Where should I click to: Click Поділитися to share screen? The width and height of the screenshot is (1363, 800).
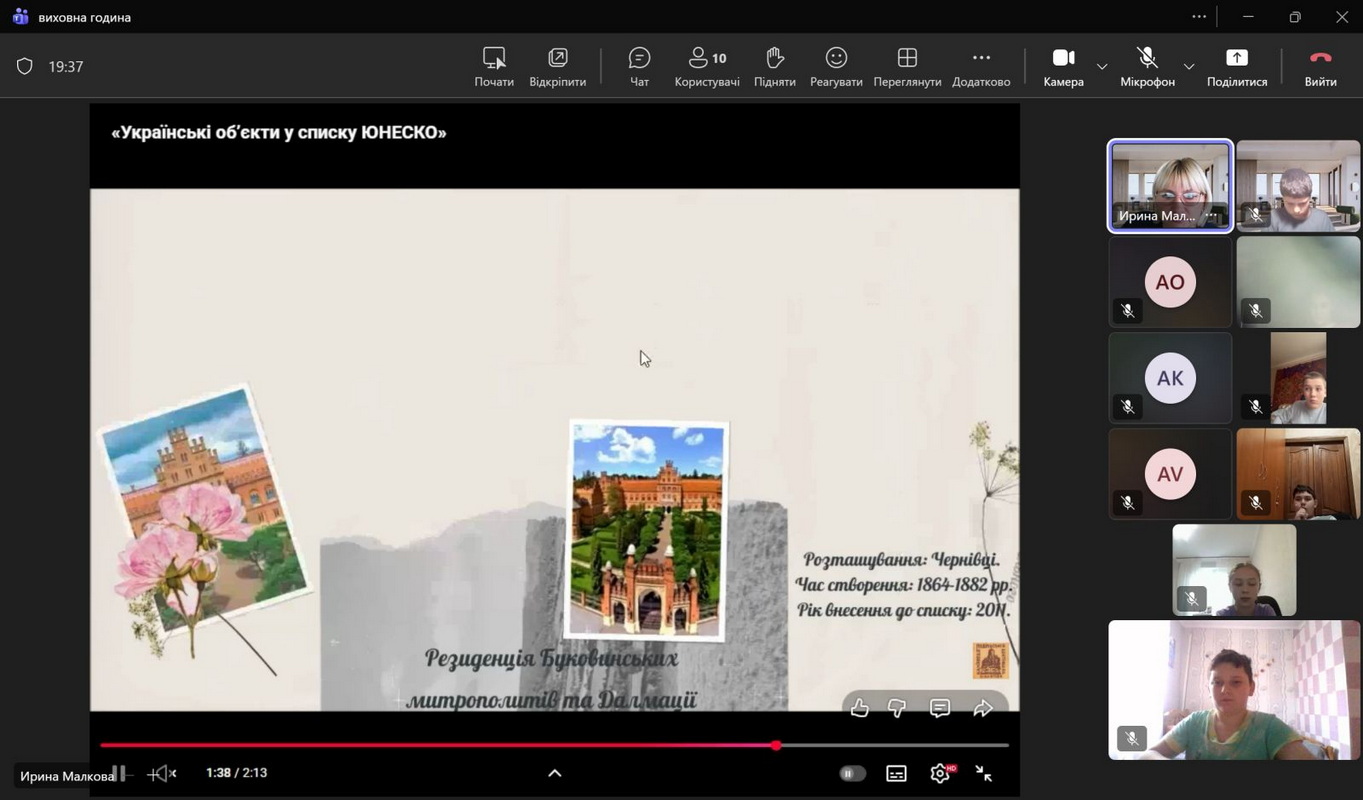(x=1236, y=66)
